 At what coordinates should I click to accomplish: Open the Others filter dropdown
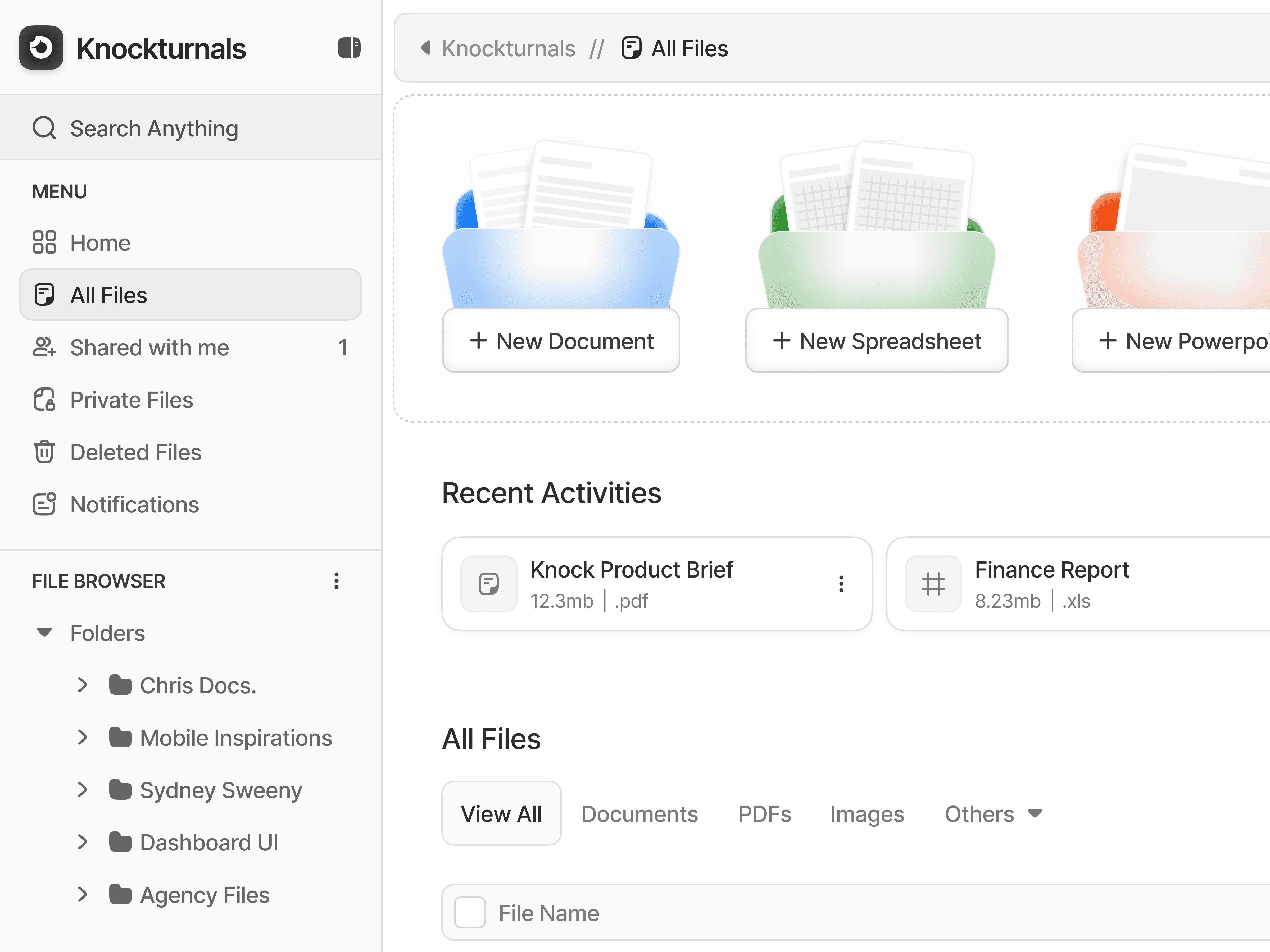tap(993, 814)
